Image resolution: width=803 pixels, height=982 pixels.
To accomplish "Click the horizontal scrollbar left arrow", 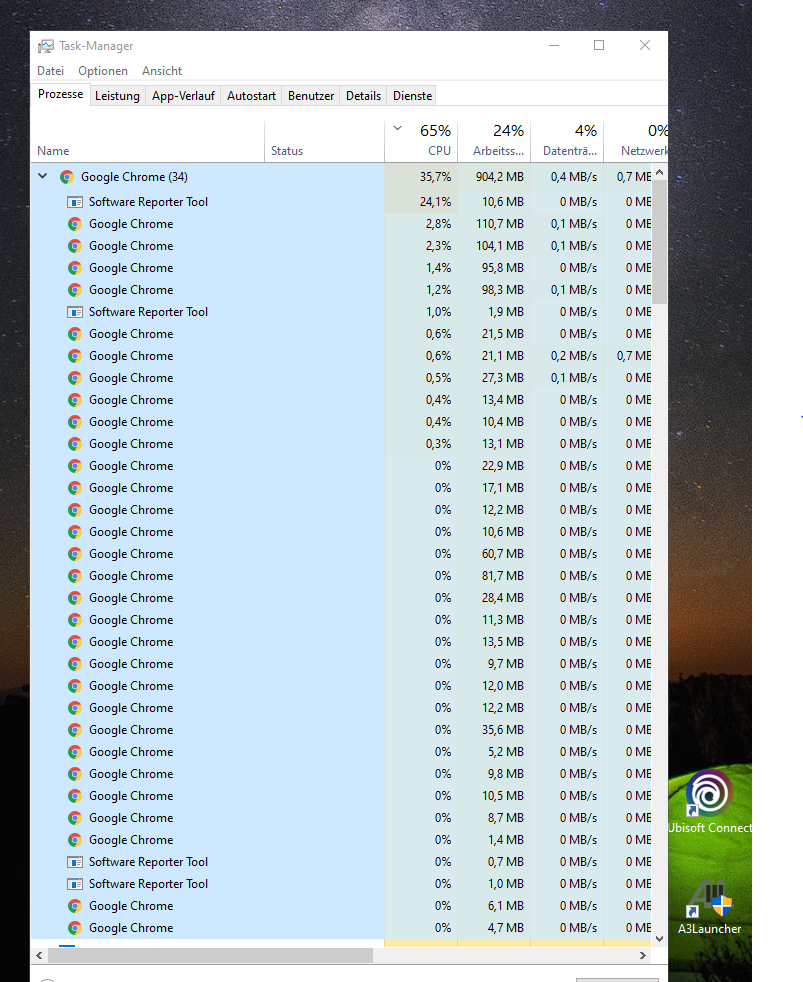I will point(39,955).
